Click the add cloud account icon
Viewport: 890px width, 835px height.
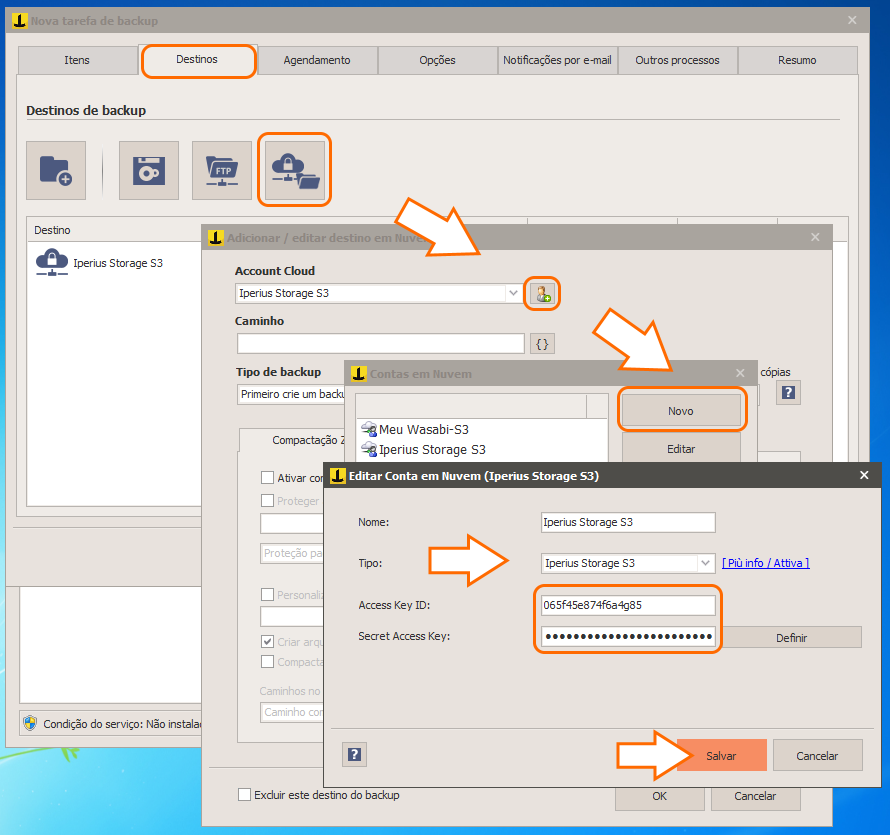click(542, 293)
